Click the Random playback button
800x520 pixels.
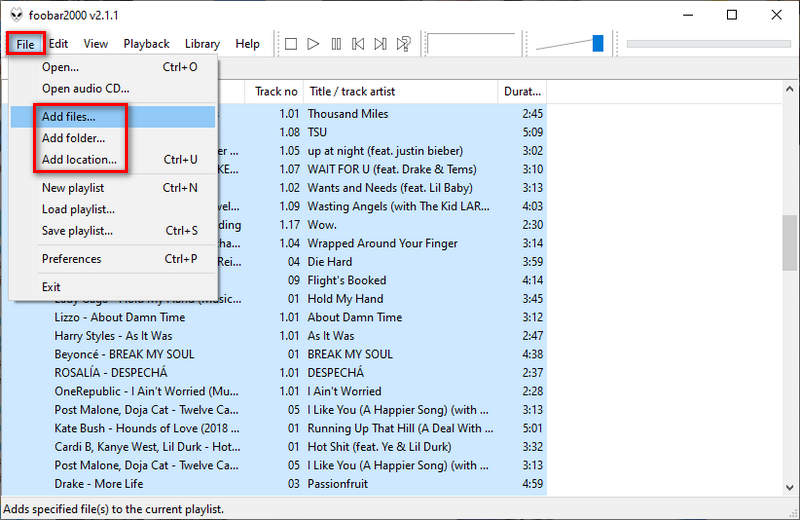pyautogui.click(x=404, y=44)
